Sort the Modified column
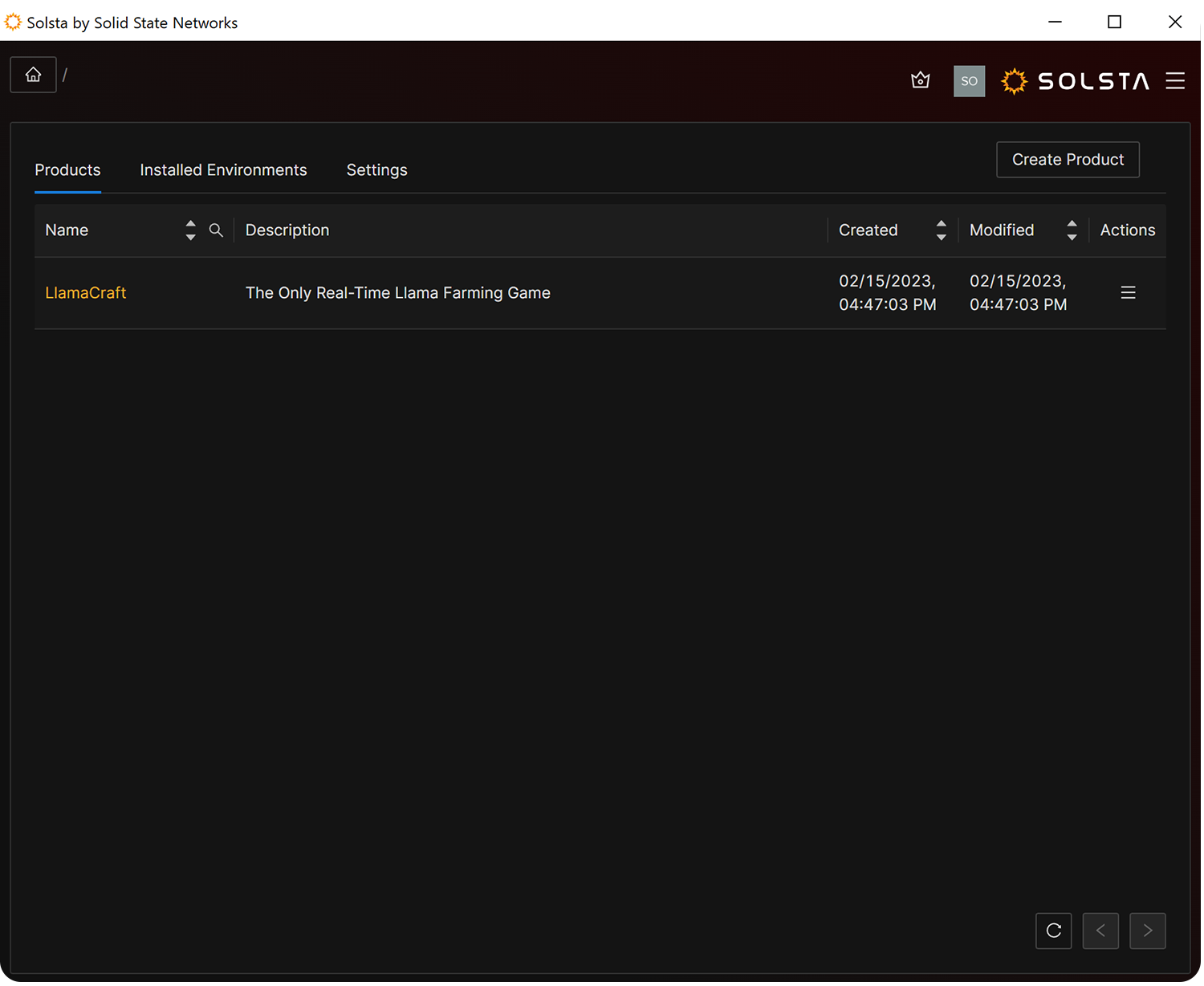The image size is (1204, 986). pyautogui.click(x=1074, y=231)
